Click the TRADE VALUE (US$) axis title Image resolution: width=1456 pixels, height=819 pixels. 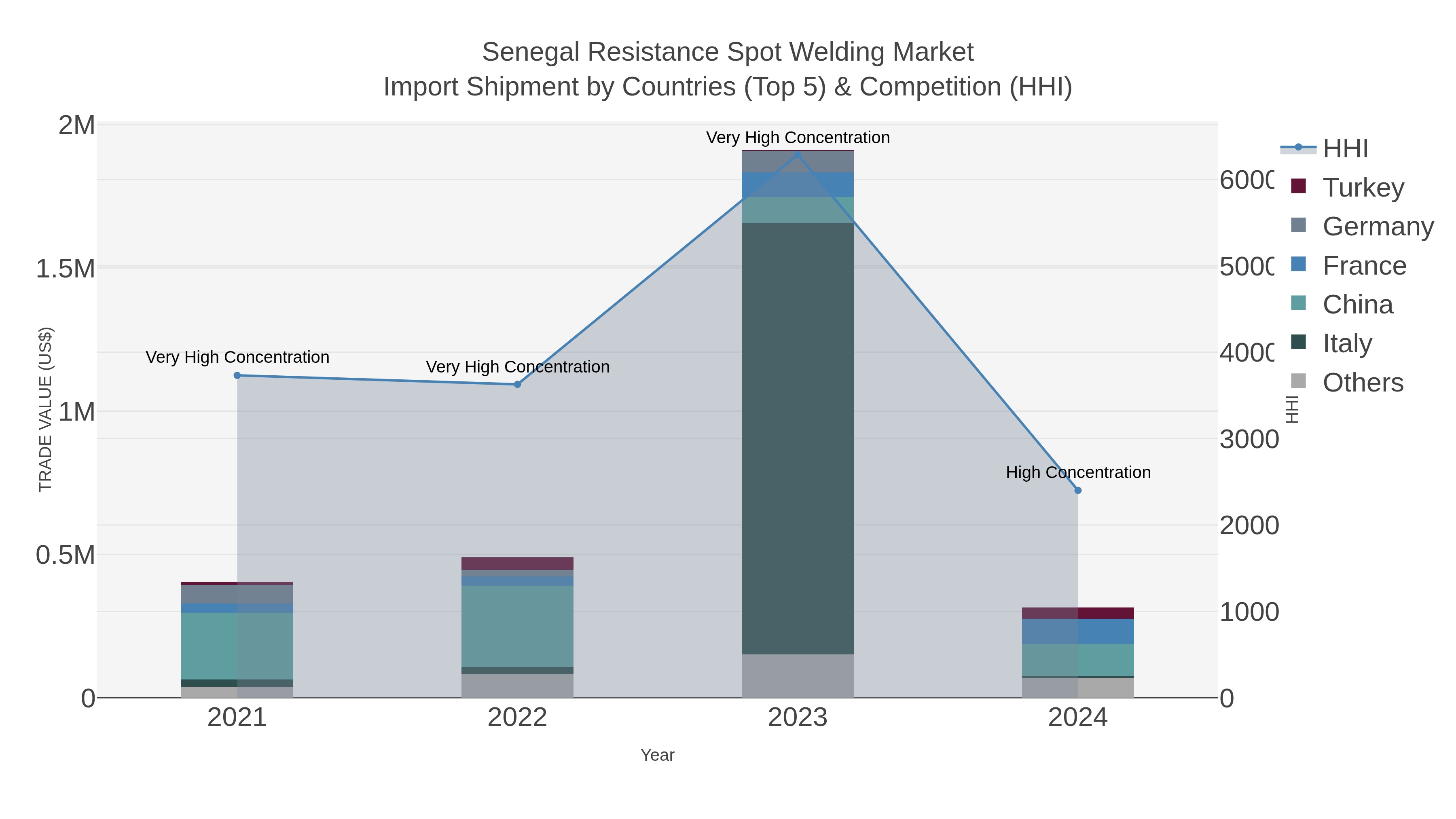[x=45, y=409]
